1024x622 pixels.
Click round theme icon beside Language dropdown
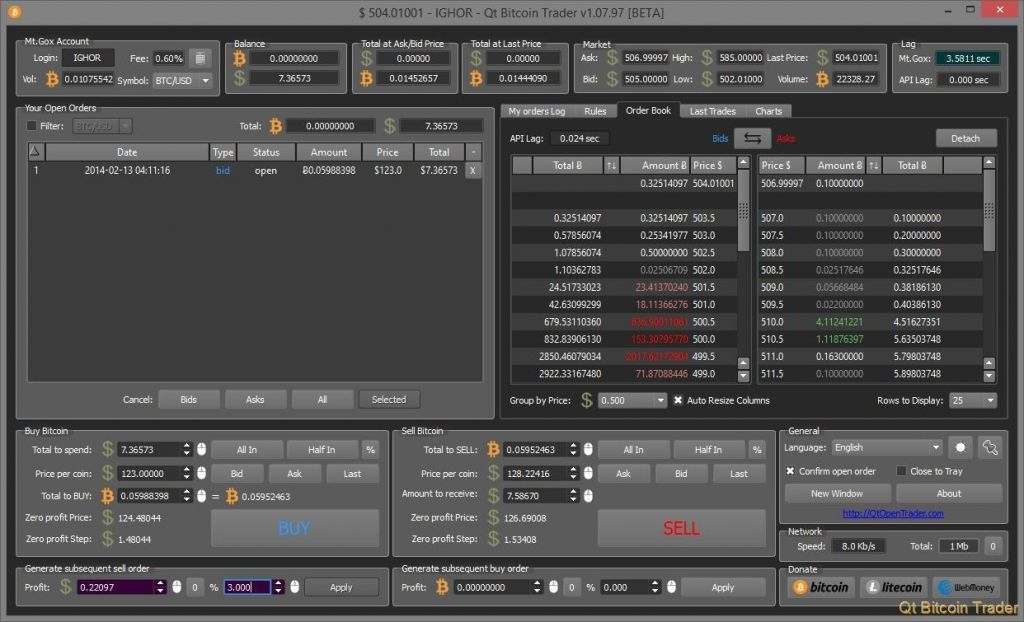pos(960,448)
